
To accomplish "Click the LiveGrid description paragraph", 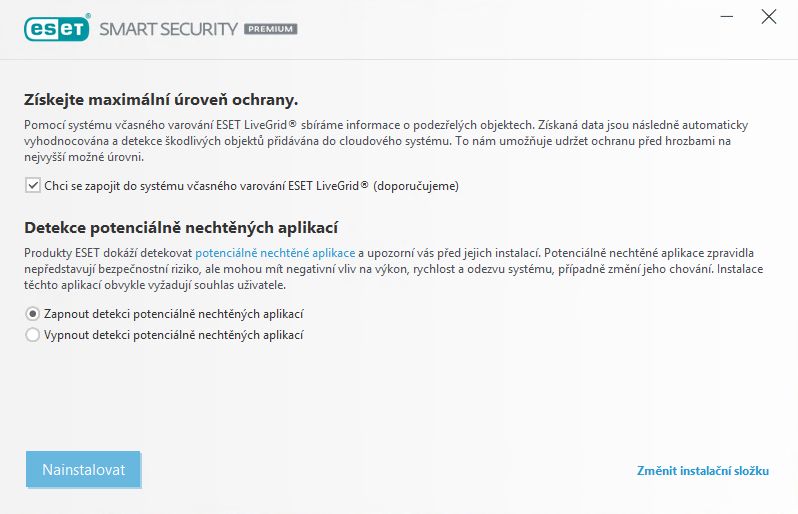I will point(386,141).
